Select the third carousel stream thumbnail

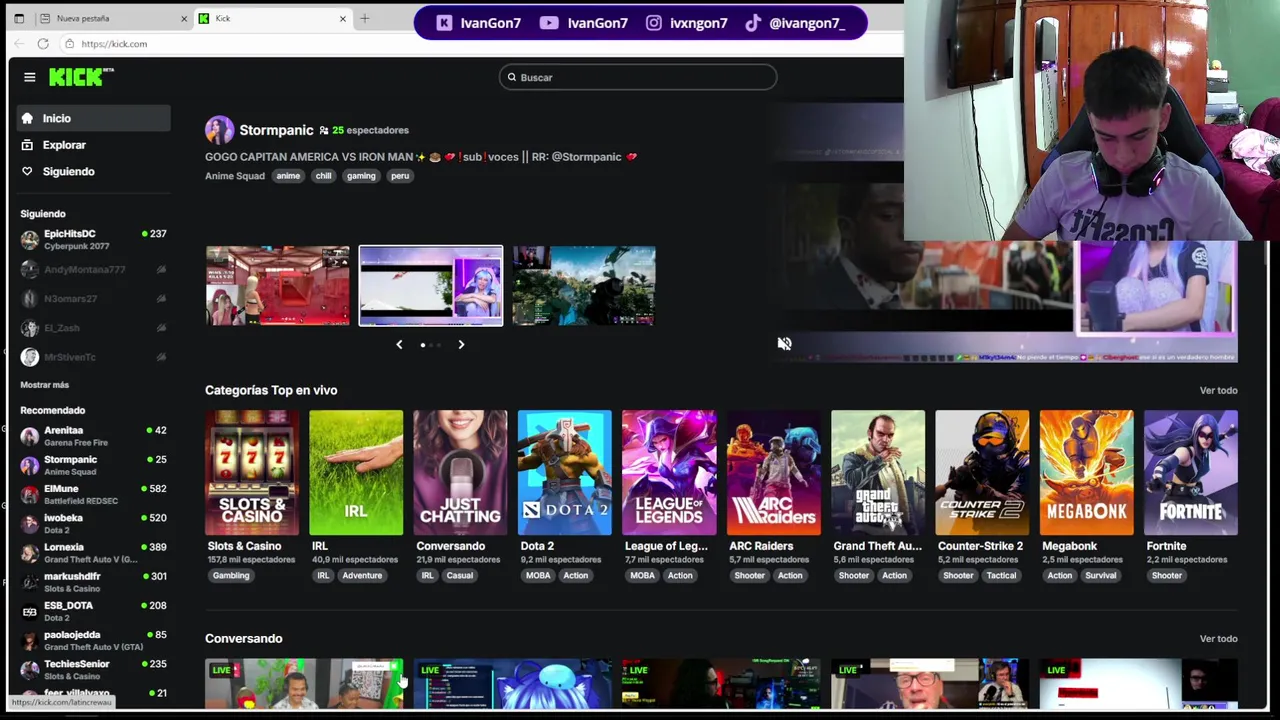point(584,286)
